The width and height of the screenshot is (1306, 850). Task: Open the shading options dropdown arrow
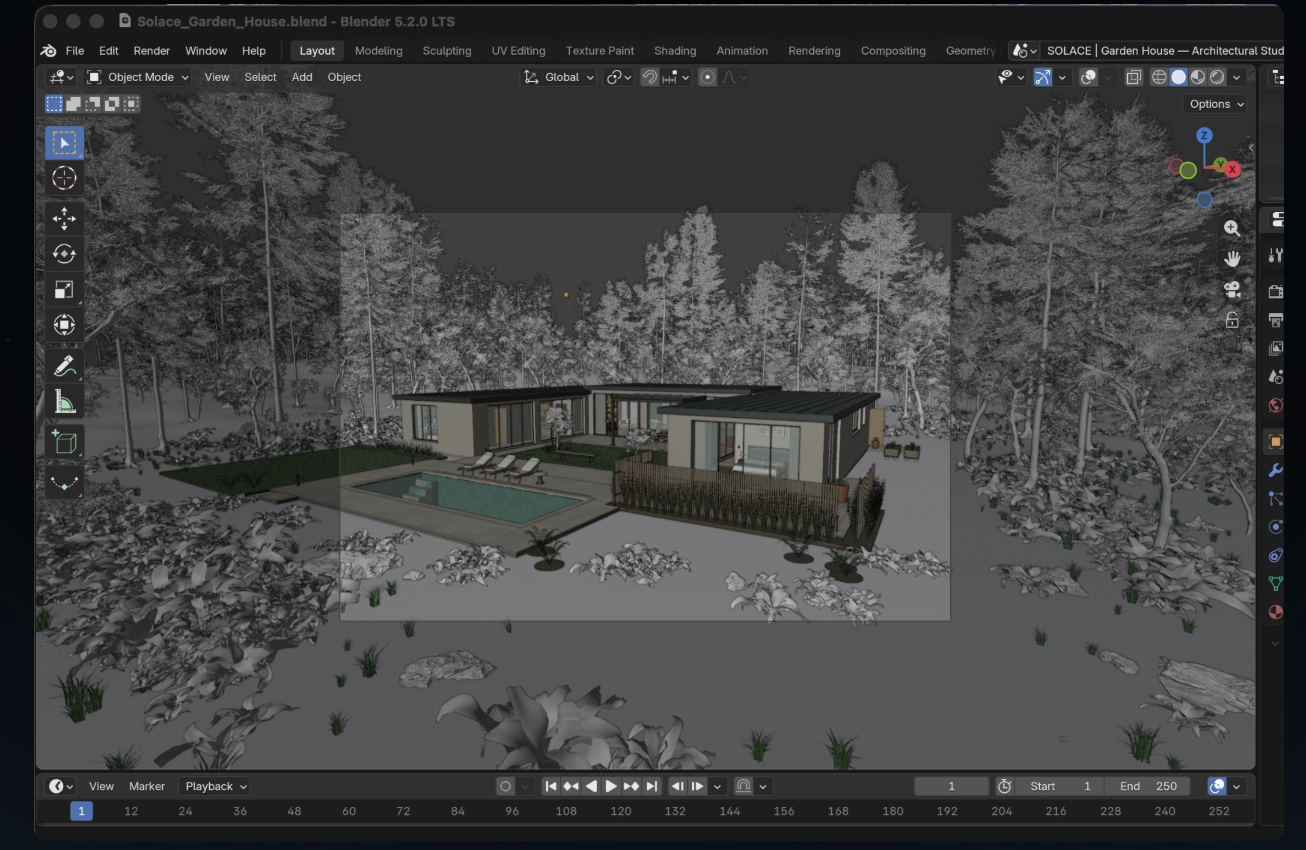tap(1238, 77)
